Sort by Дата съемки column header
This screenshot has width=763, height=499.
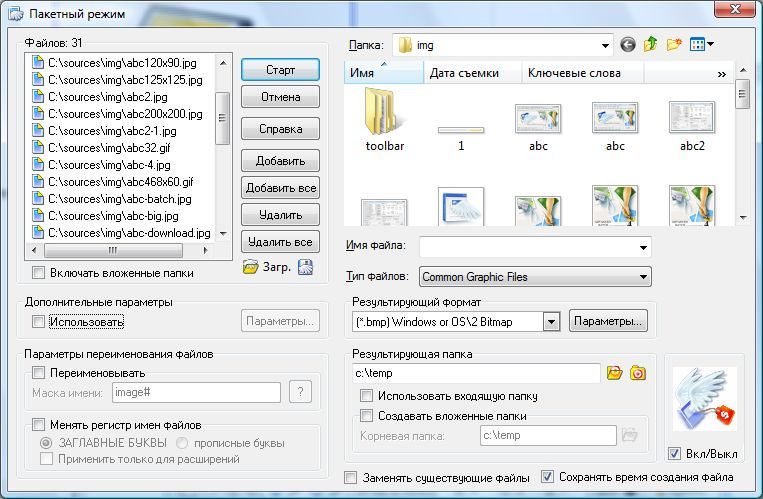(x=473, y=73)
